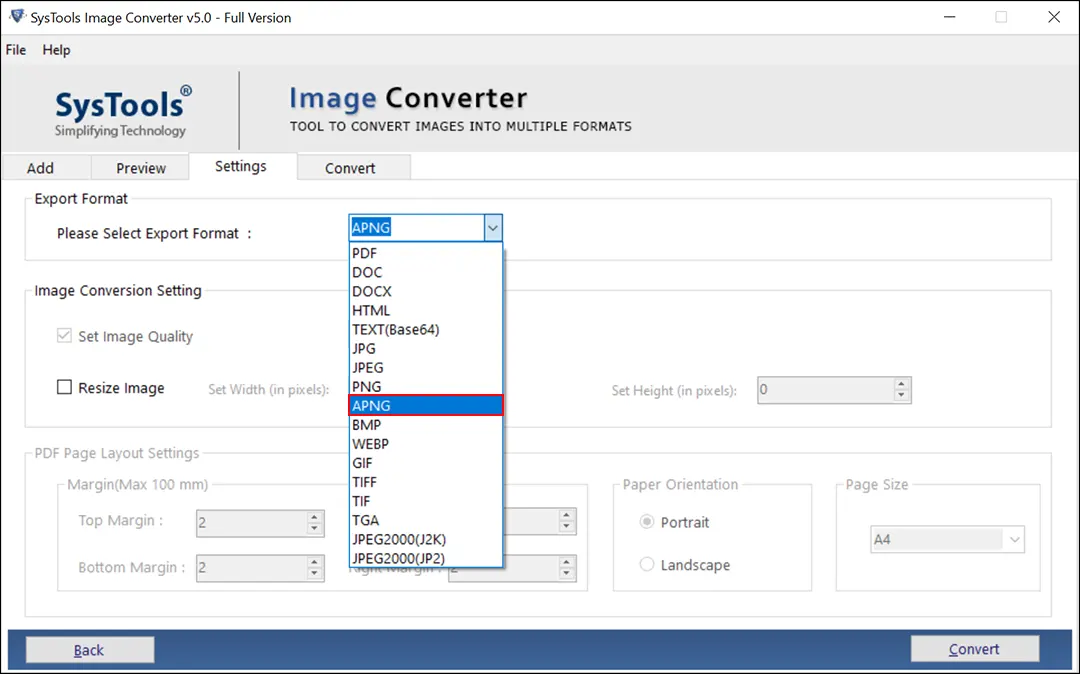Select GIF export format
The image size is (1080, 674).
(x=426, y=463)
